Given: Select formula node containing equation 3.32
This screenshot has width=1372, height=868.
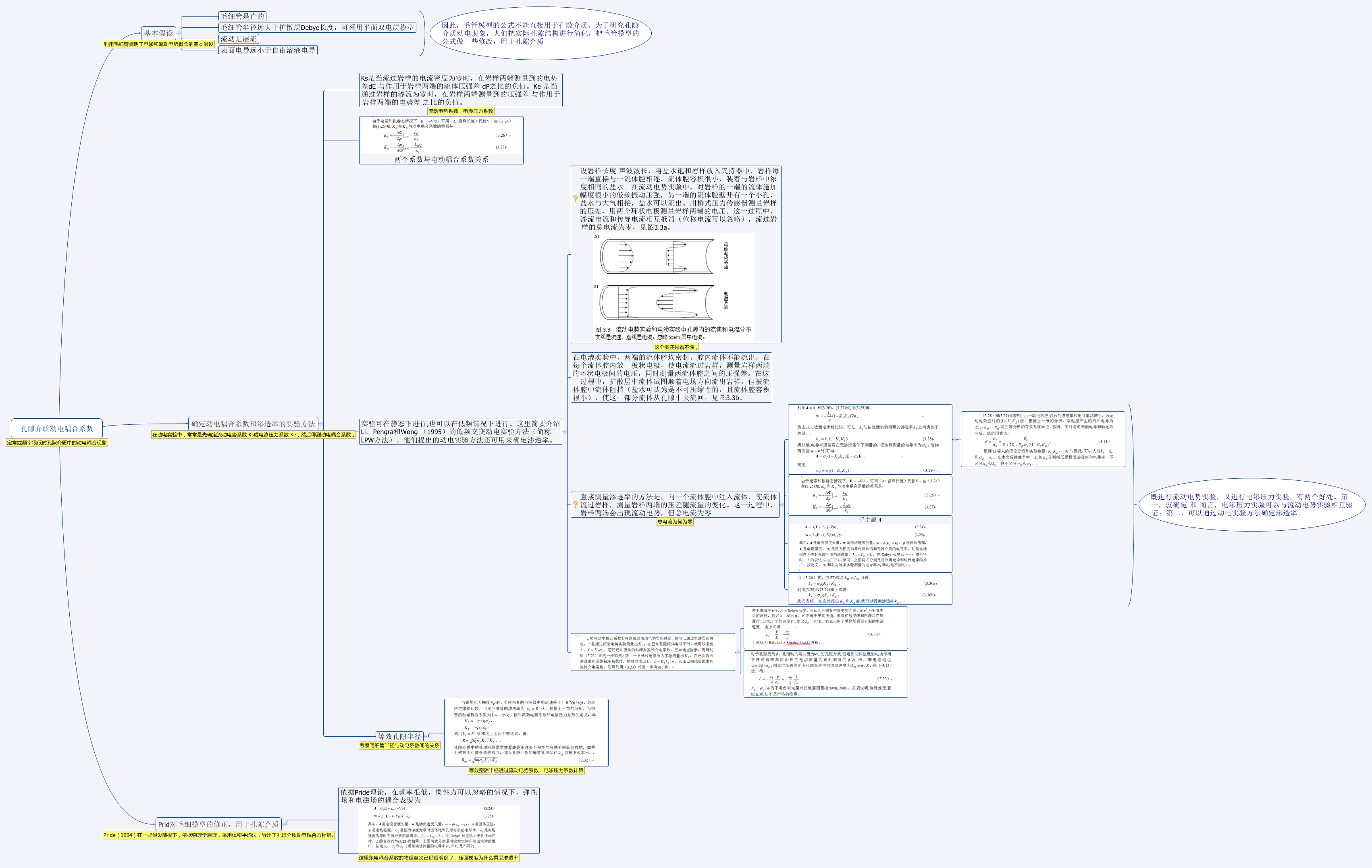Looking at the screenshot, I should coord(526,733).
